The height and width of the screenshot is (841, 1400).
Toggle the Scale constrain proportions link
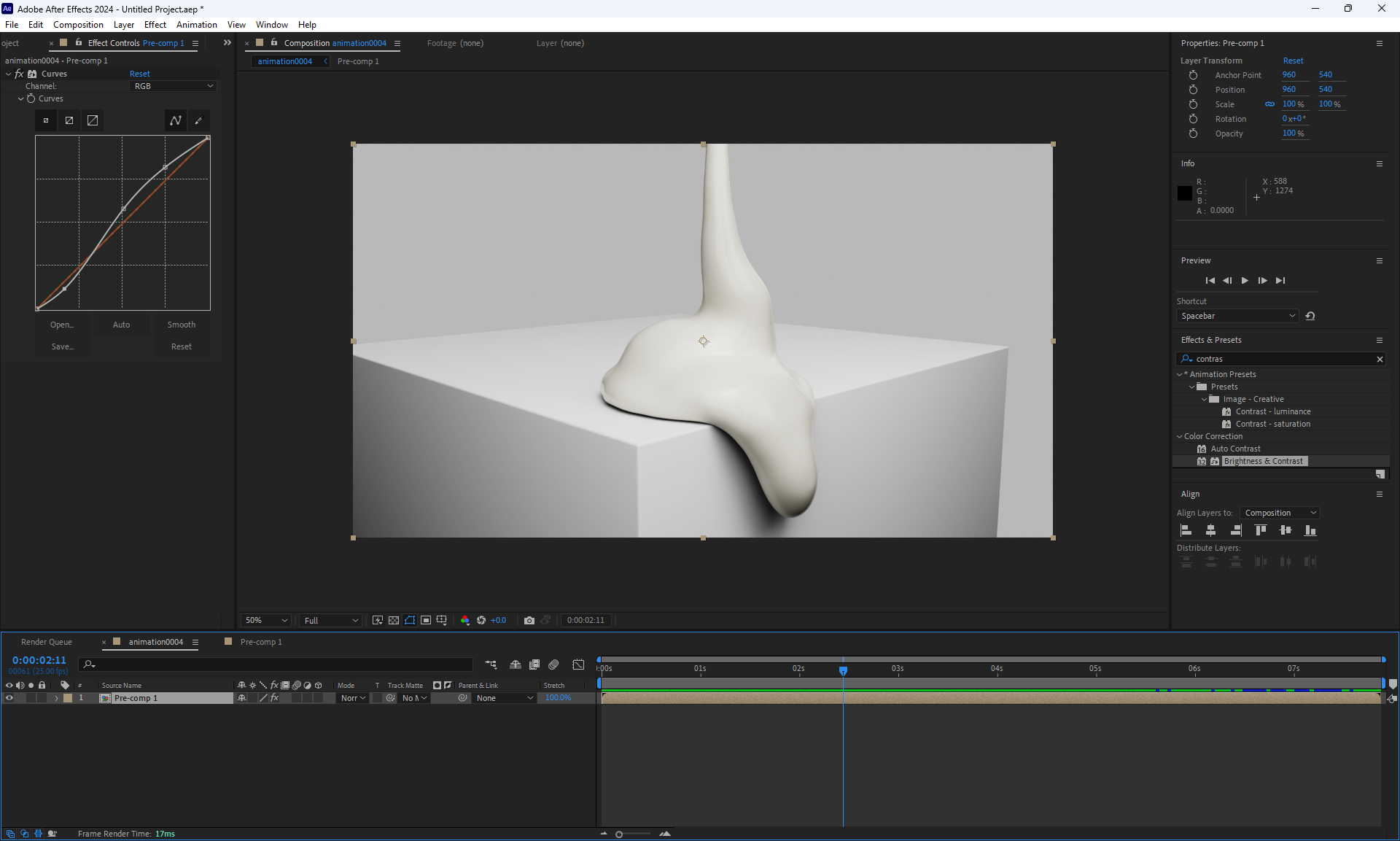click(1269, 104)
